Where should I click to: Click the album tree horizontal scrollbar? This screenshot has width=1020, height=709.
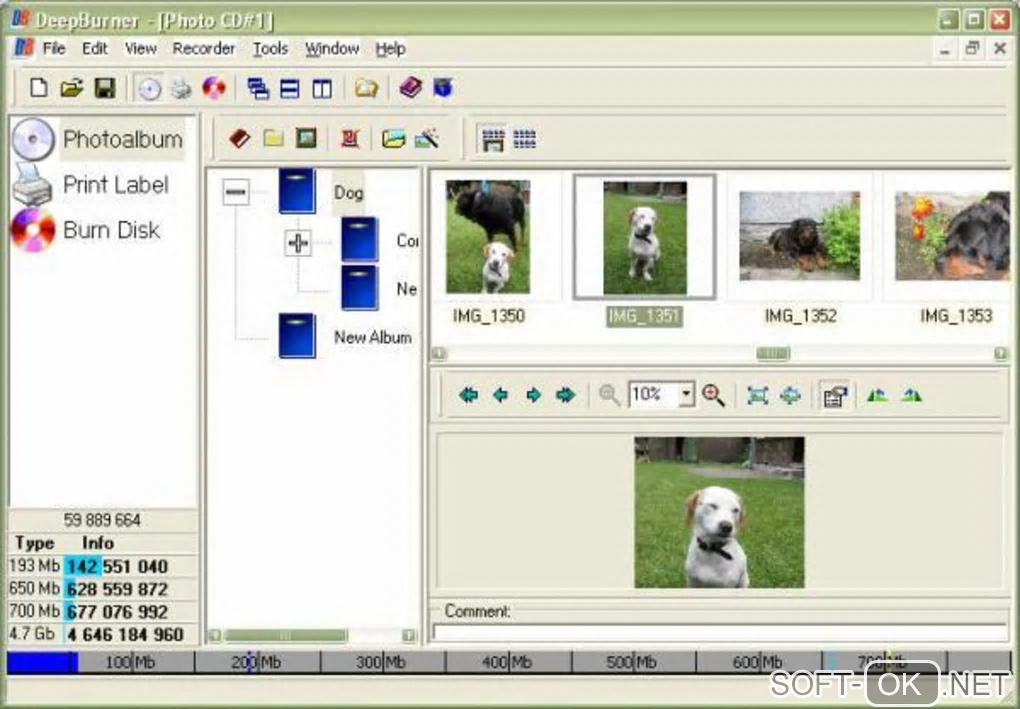click(285, 635)
